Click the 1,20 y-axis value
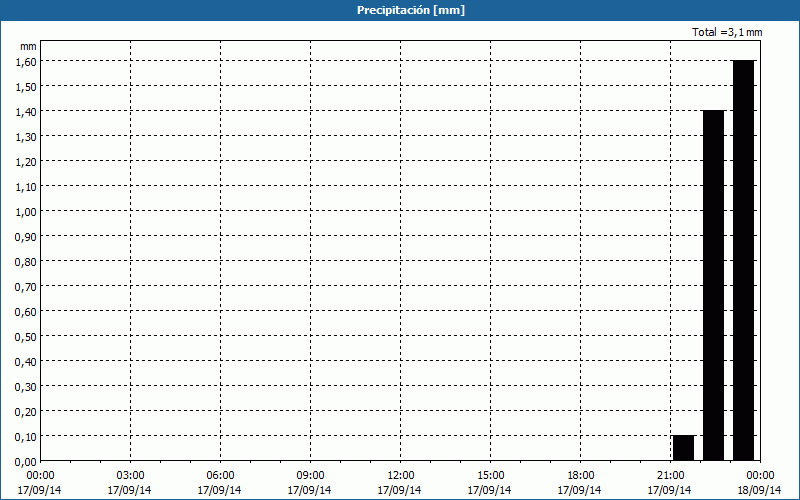 point(26,162)
